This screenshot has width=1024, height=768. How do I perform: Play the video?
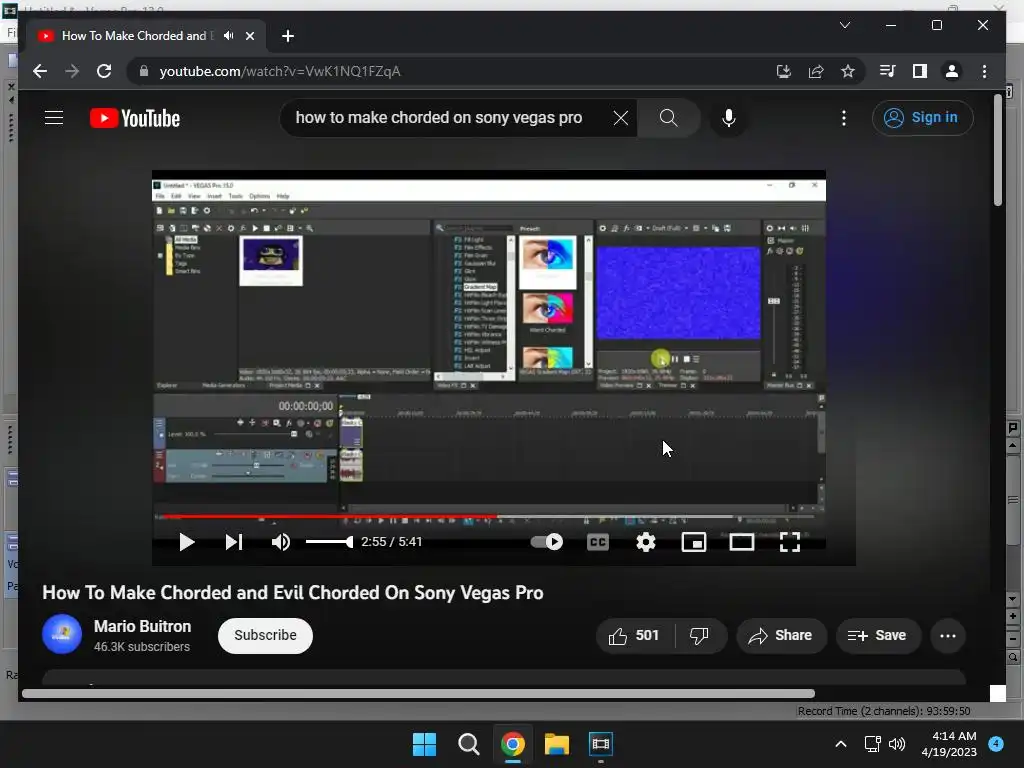[x=186, y=542]
